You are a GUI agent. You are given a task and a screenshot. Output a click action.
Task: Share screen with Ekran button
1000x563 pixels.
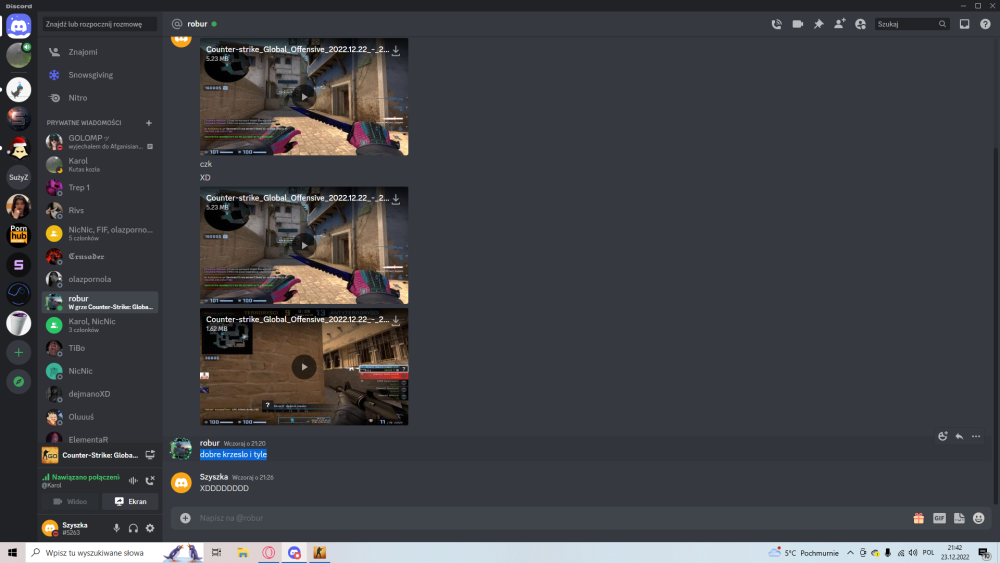click(130, 501)
